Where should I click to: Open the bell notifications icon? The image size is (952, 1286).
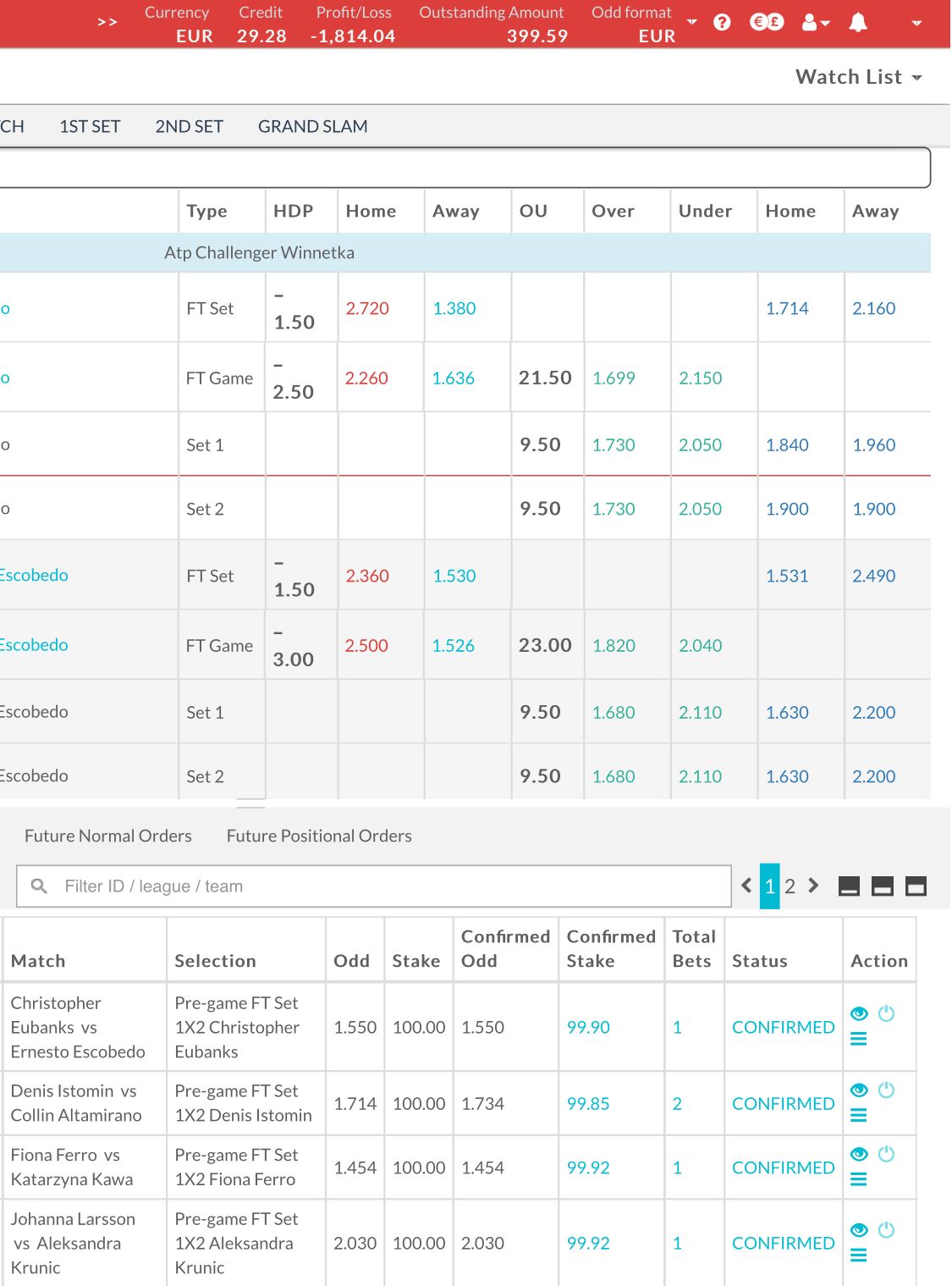point(858,23)
